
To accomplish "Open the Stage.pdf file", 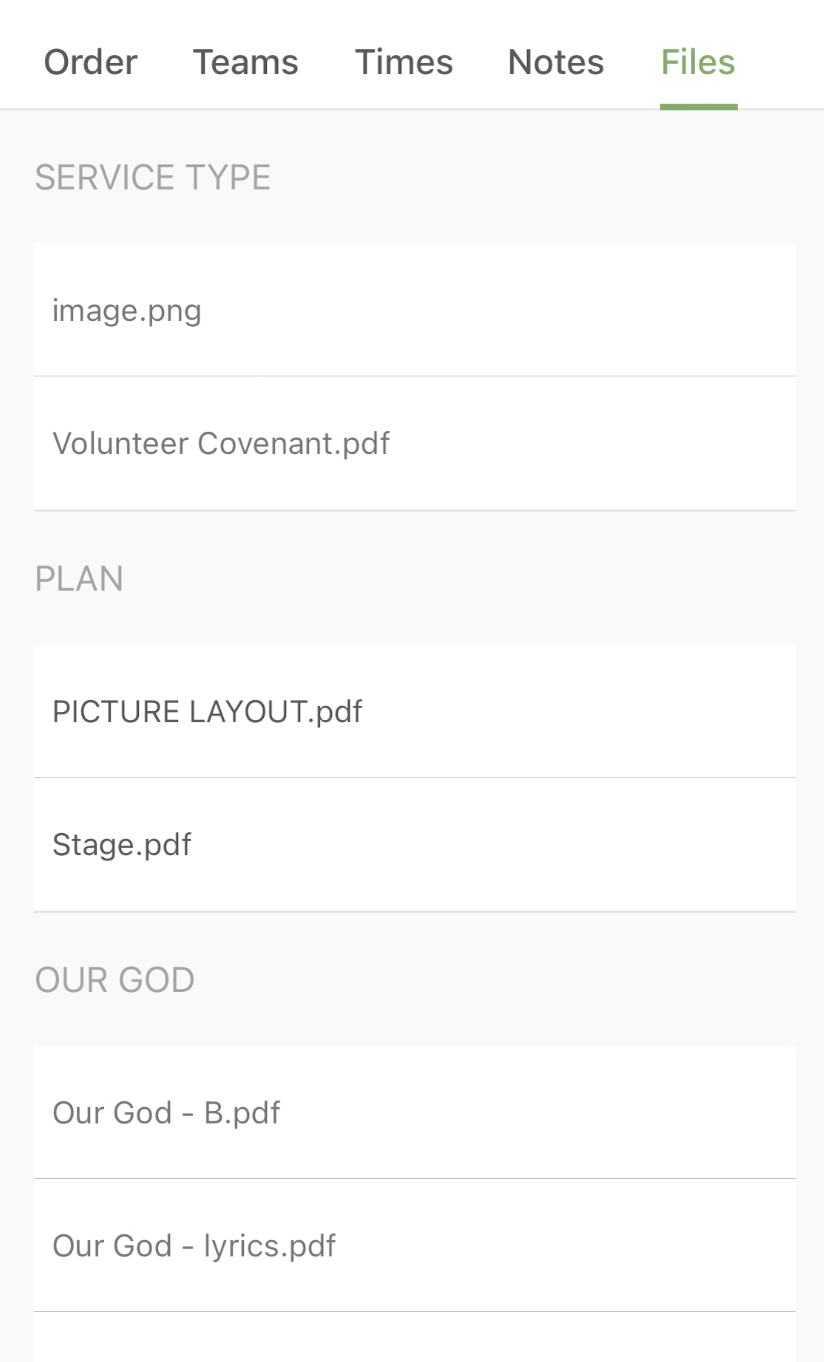I will (x=415, y=845).
